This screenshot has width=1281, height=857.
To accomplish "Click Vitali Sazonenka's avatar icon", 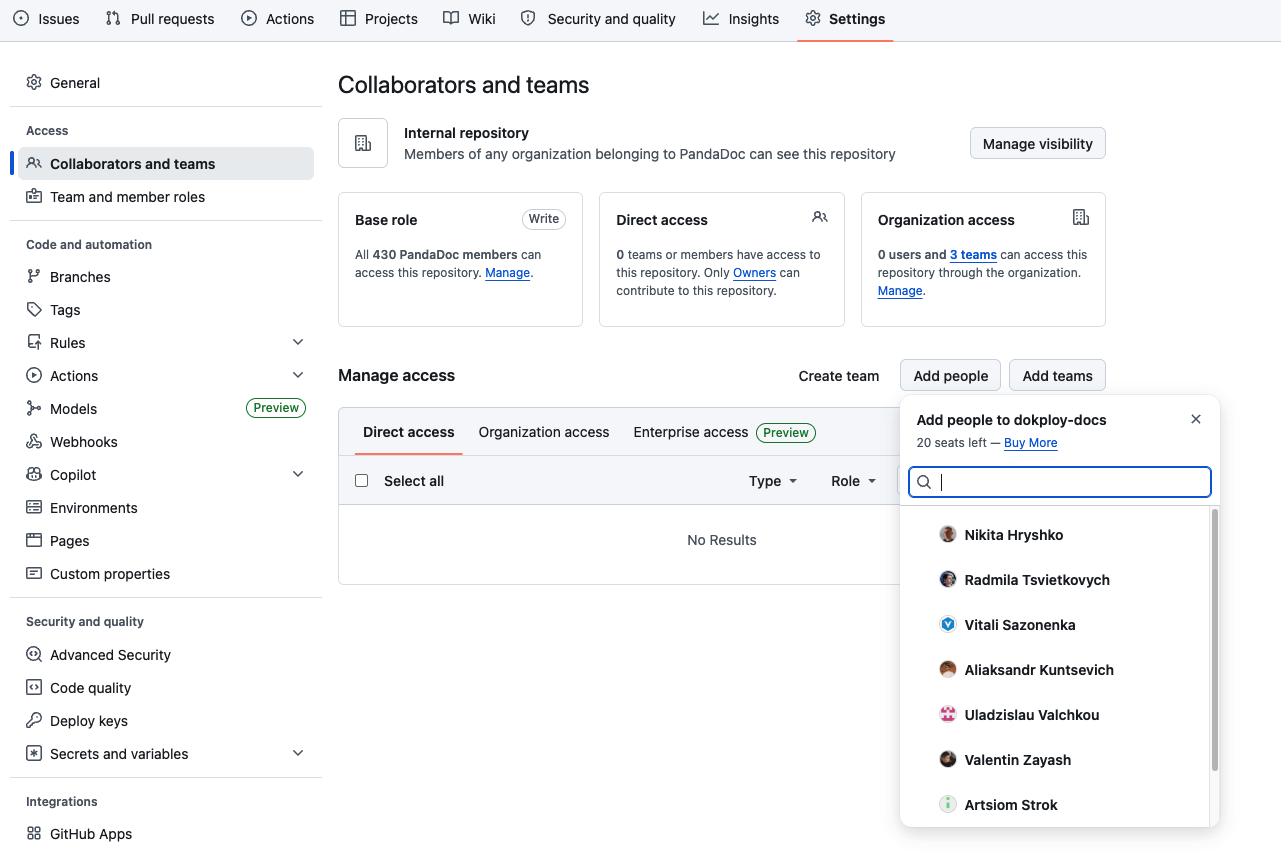I will [948, 625].
